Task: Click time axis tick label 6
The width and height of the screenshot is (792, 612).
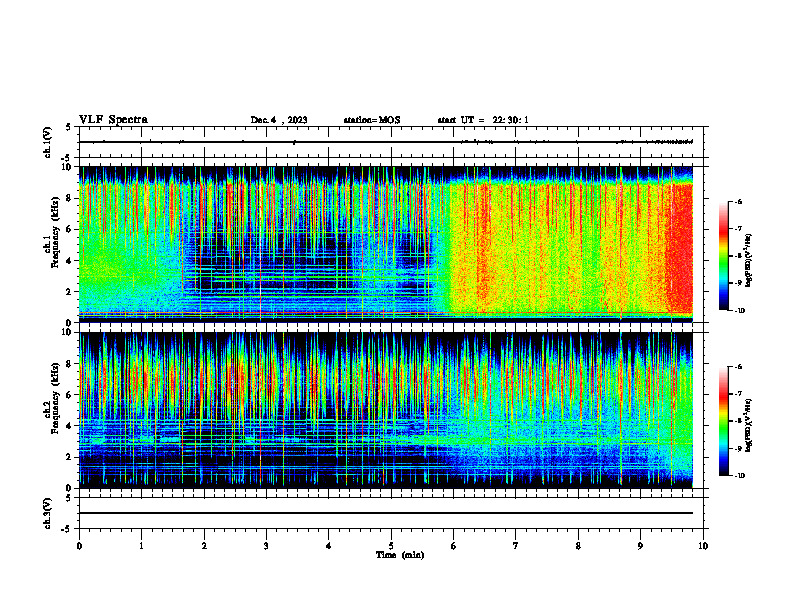Action: [x=454, y=546]
